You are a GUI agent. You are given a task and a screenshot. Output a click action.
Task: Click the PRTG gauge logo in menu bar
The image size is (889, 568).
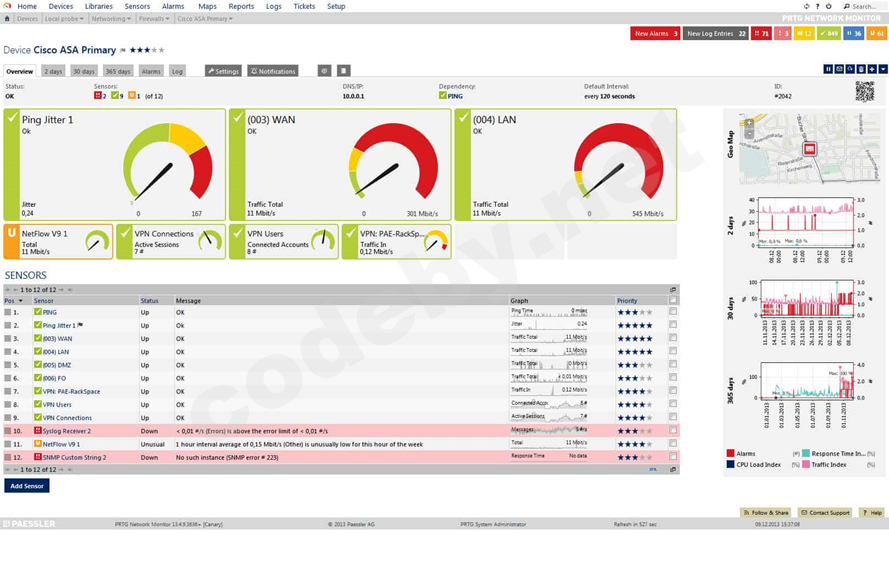(x=7, y=6)
